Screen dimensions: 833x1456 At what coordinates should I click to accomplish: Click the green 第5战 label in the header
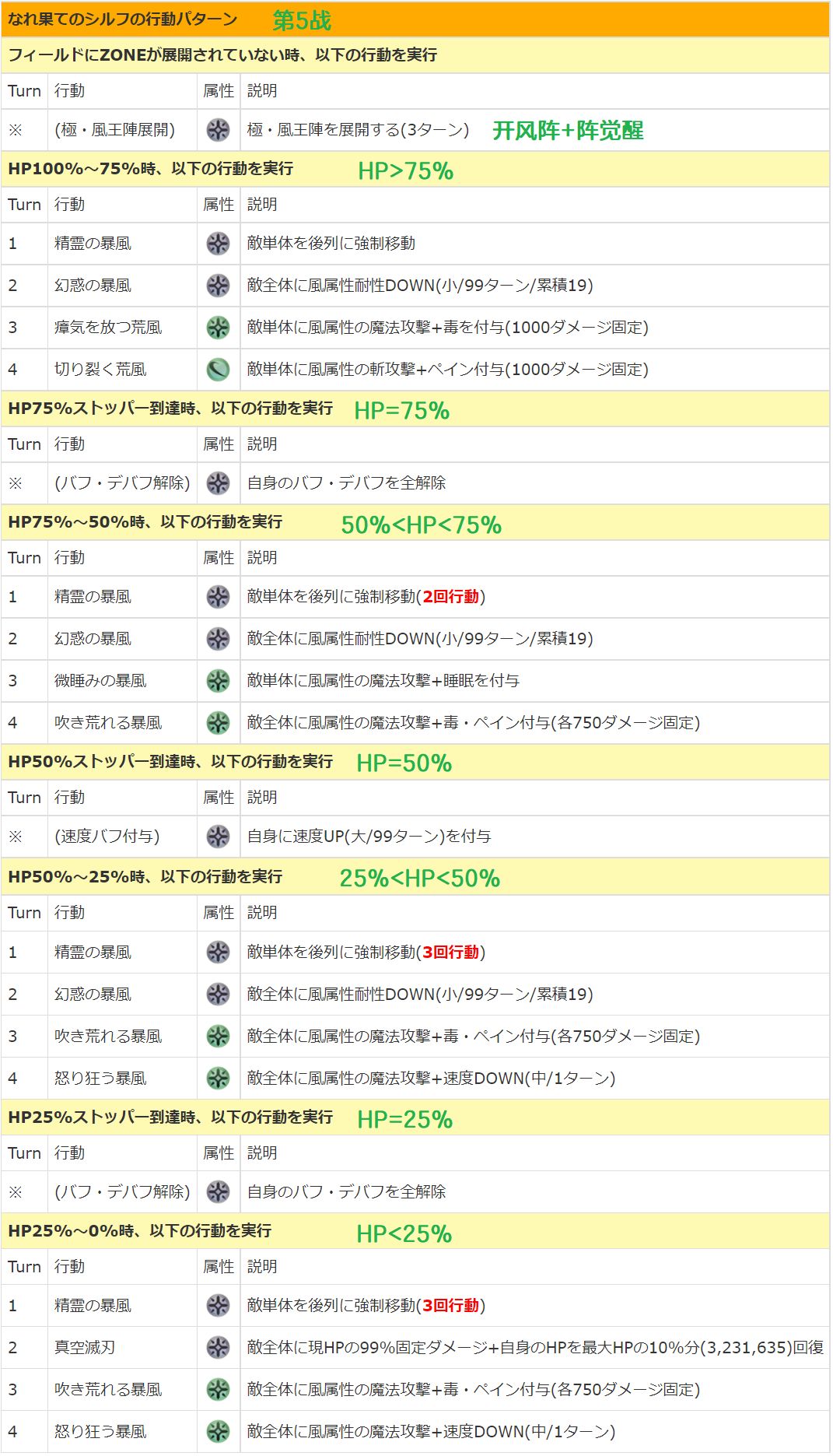point(302,20)
